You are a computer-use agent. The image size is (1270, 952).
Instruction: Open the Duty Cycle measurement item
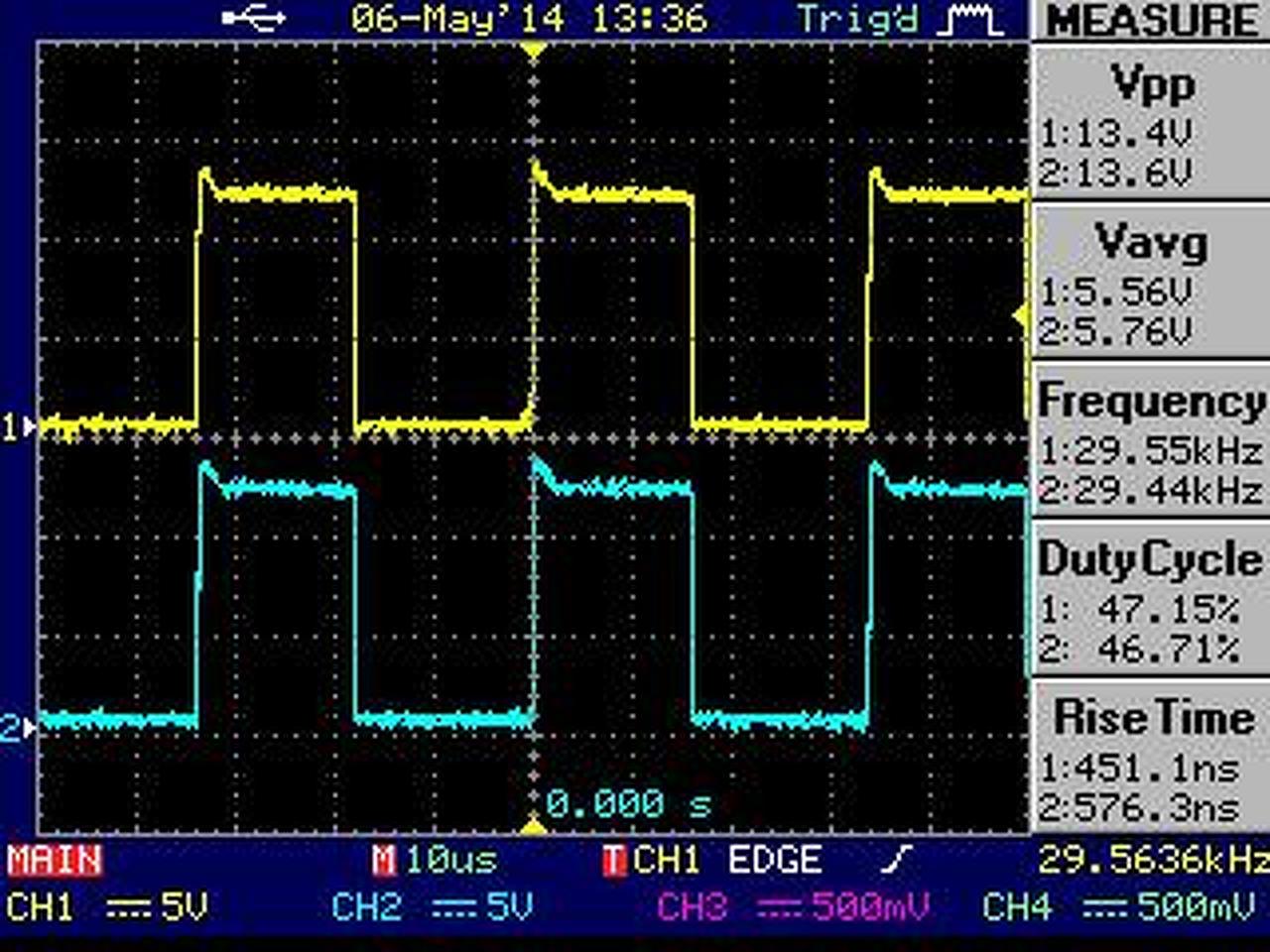tap(1151, 599)
